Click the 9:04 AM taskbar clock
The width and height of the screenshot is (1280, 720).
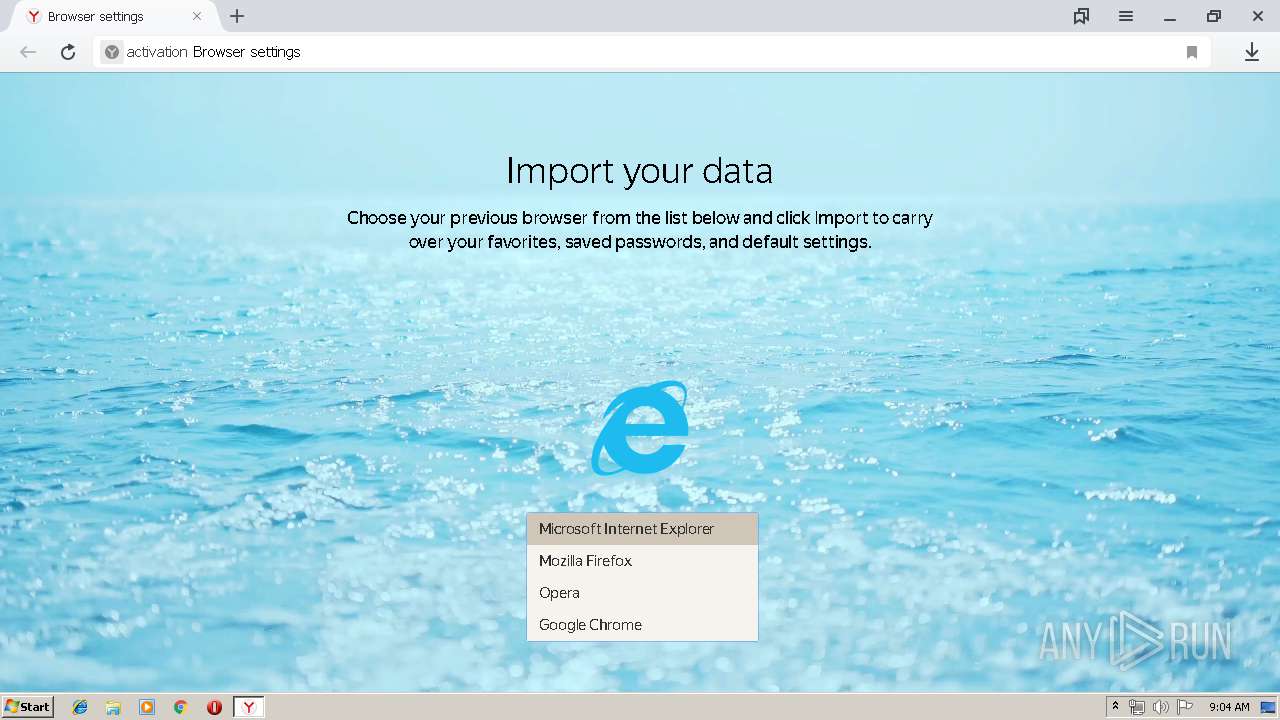pyautogui.click(x=1229, y=707)
